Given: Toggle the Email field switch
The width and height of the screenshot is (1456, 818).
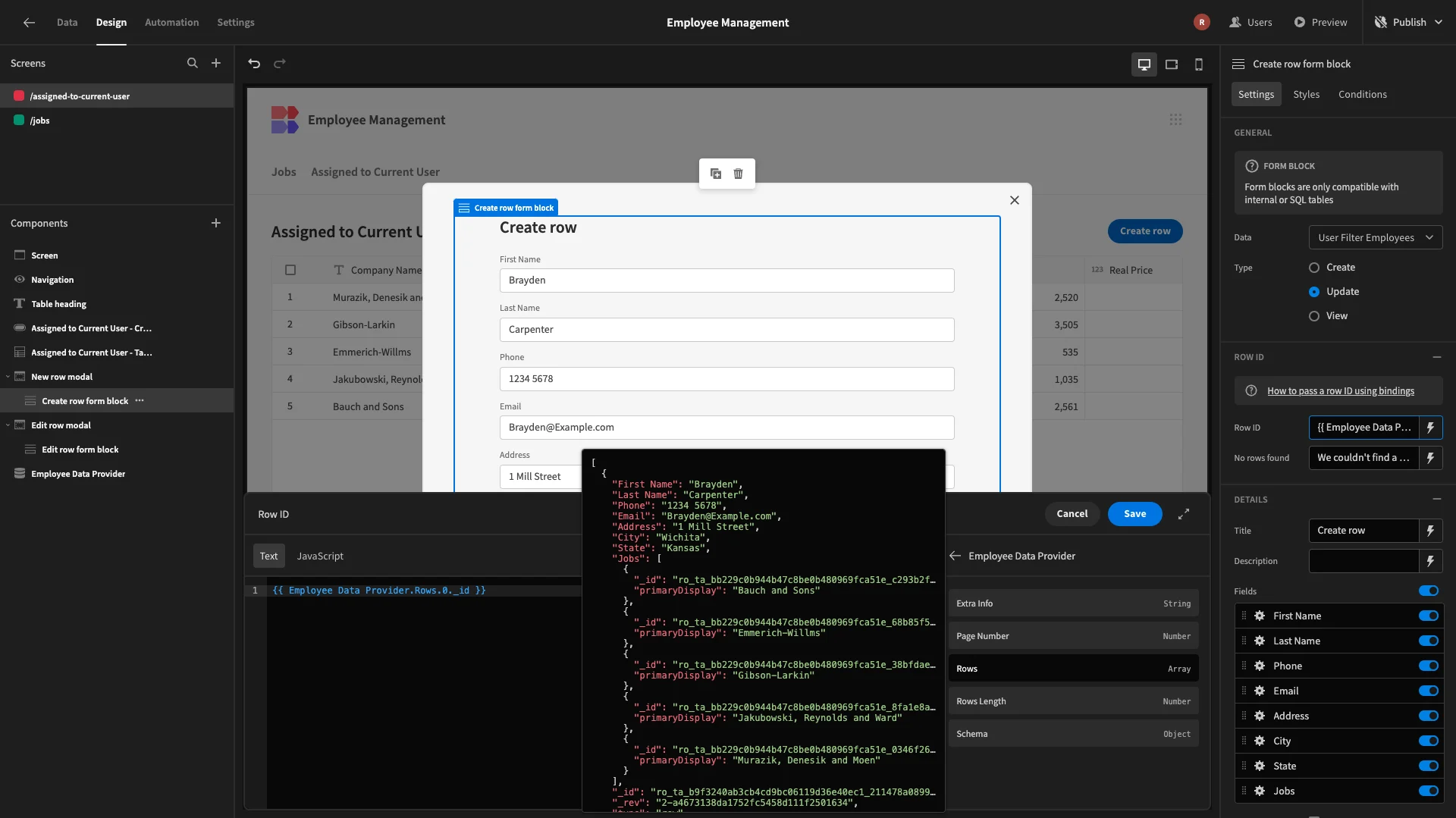Looking at the screenshot, I should [x=1429, y=691].
